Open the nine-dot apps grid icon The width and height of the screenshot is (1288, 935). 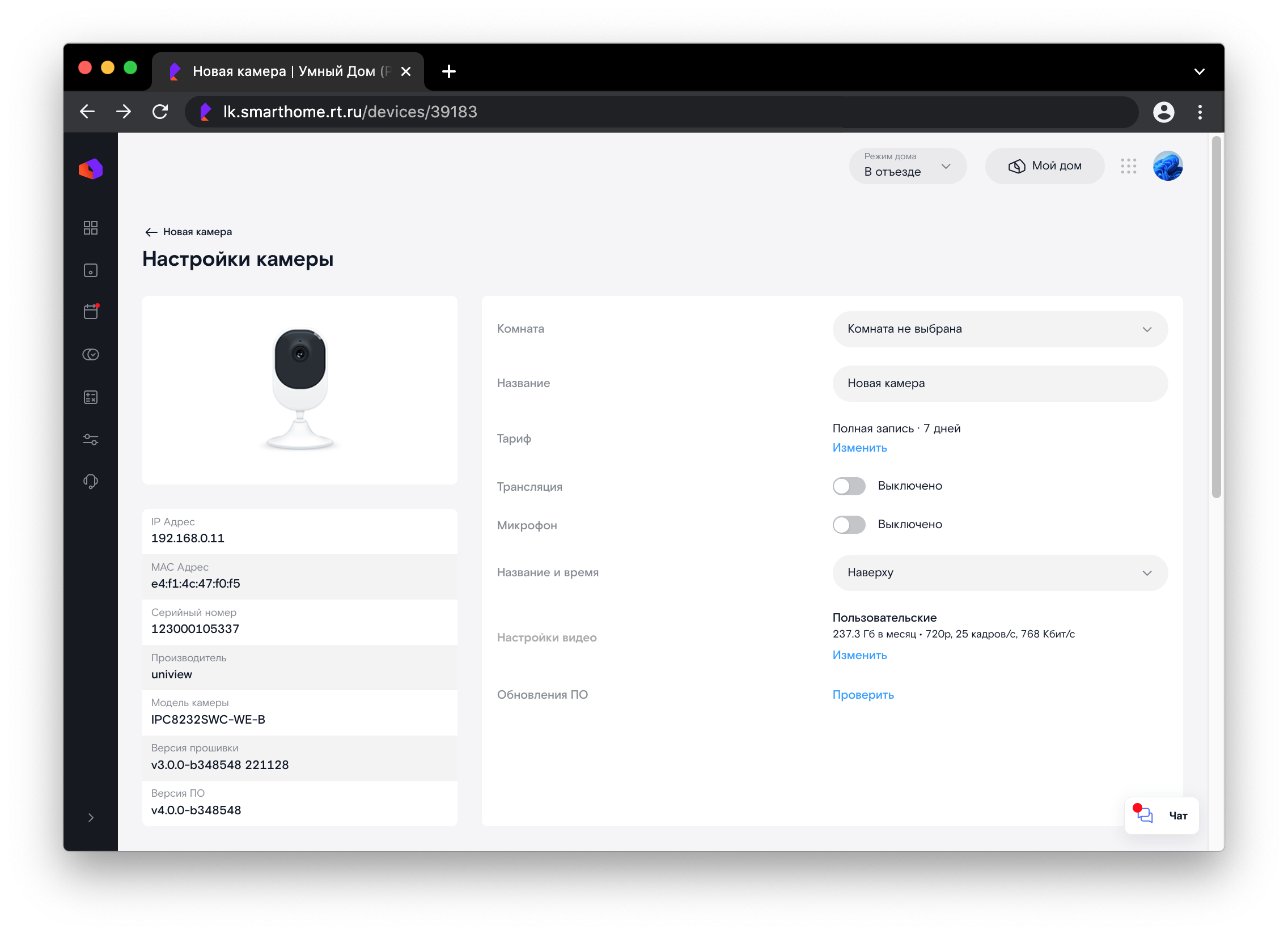point(1128,166)
